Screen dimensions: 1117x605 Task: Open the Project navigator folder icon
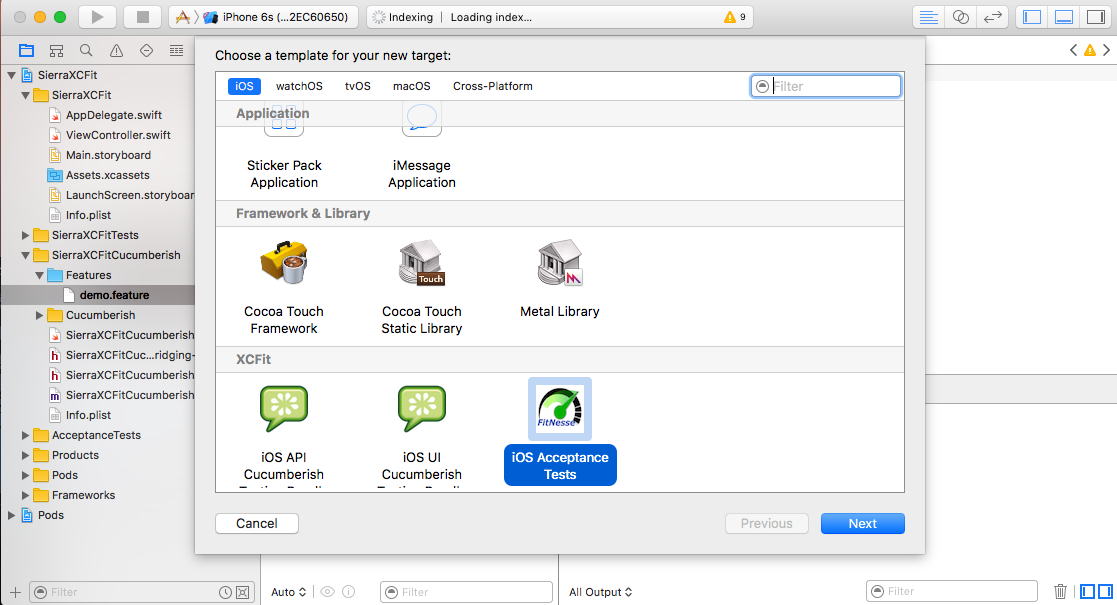26,50
